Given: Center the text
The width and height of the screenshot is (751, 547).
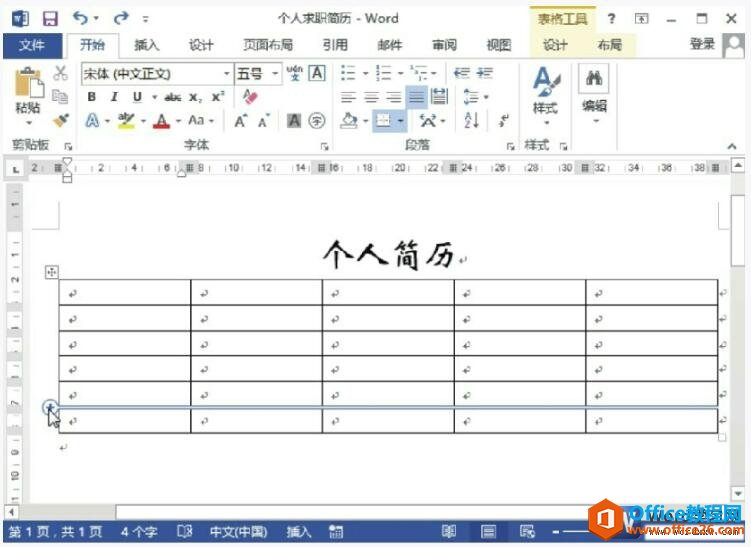Looking at the screenshot, I should pos(371,97).
